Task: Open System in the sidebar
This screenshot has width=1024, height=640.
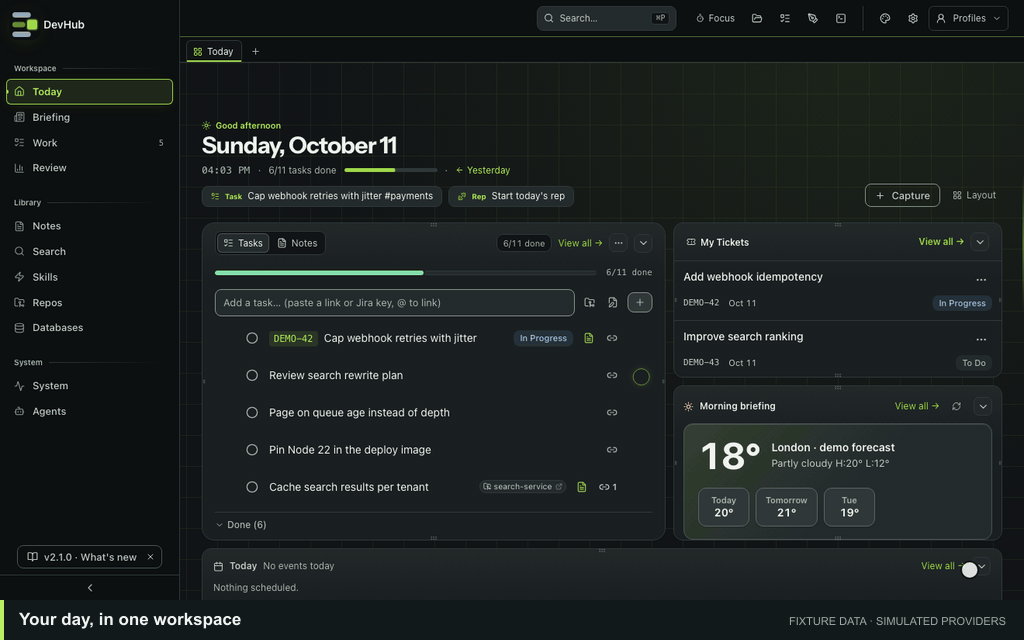Action: tap(89, 386)
